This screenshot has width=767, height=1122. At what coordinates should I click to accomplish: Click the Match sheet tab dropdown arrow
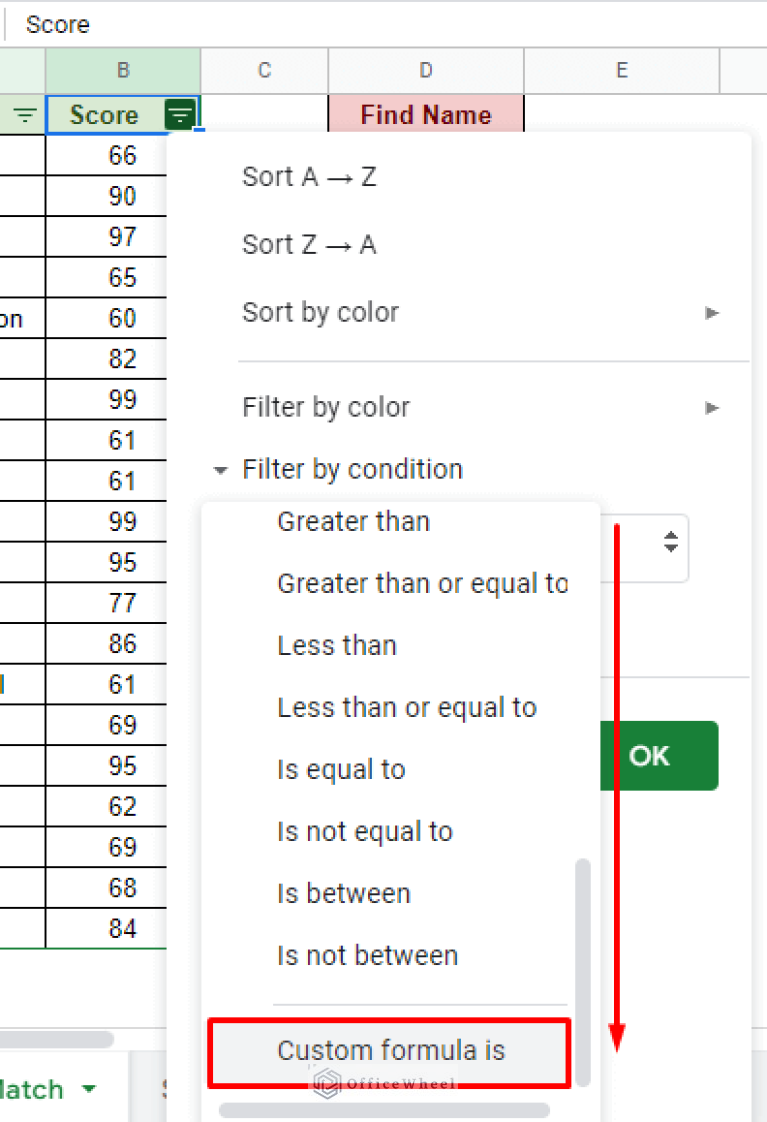point(88,1089)
